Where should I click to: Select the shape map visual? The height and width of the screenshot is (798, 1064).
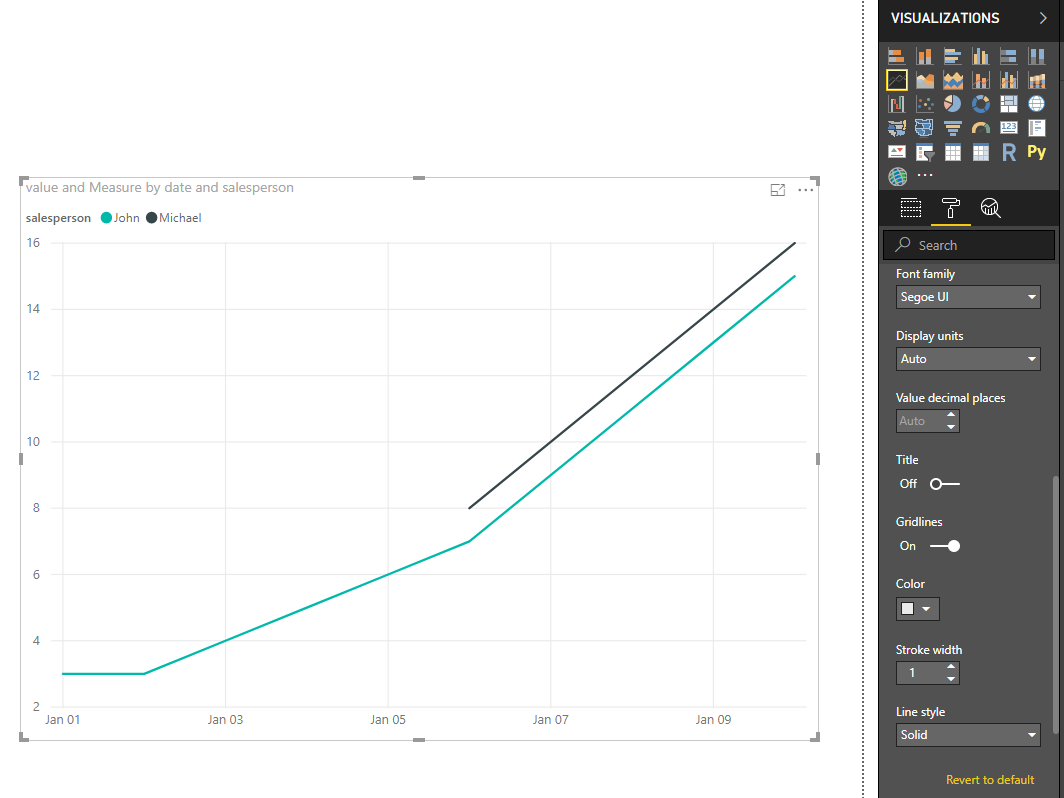pos(924,128)
